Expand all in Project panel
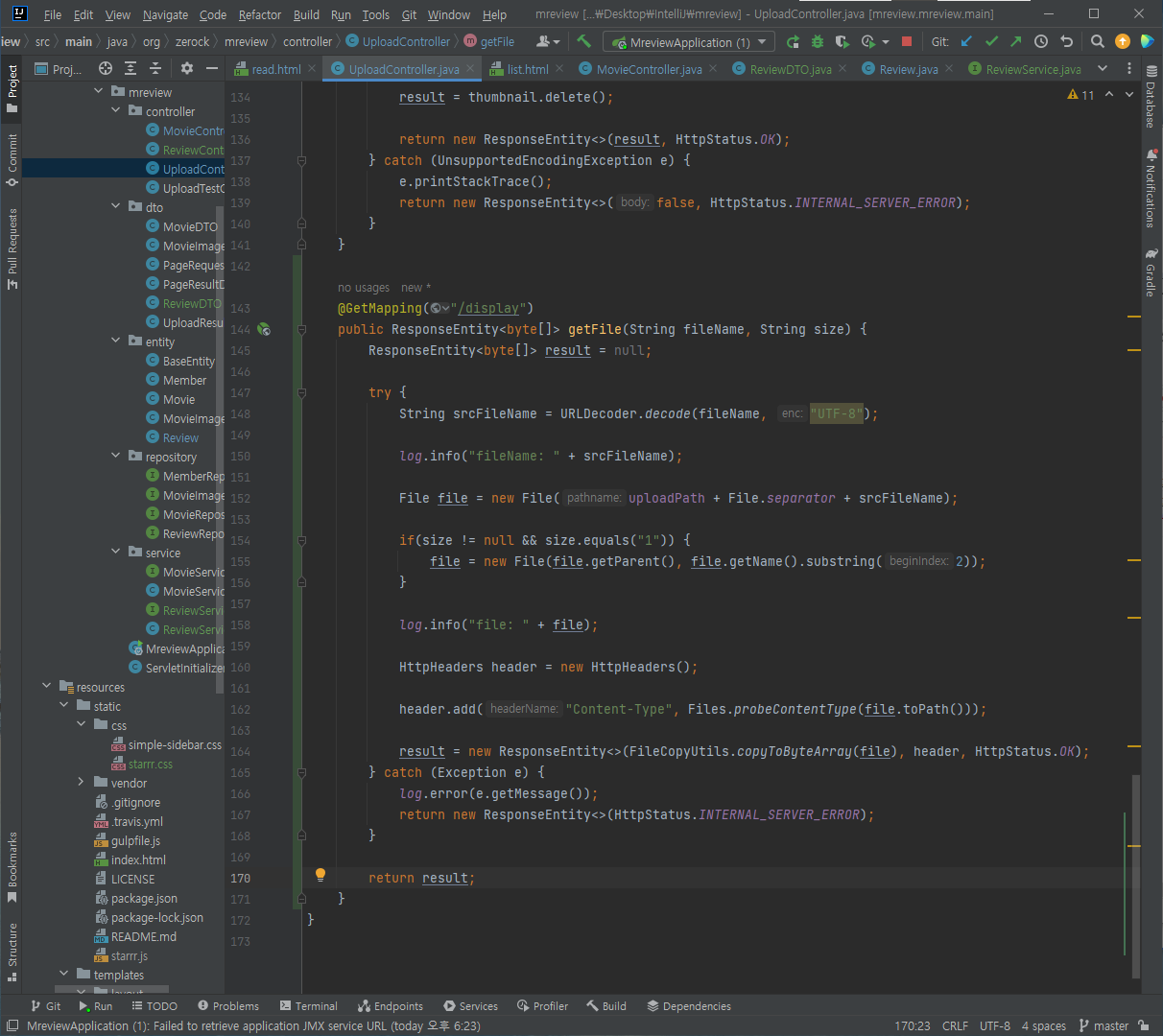 (131, 68)
